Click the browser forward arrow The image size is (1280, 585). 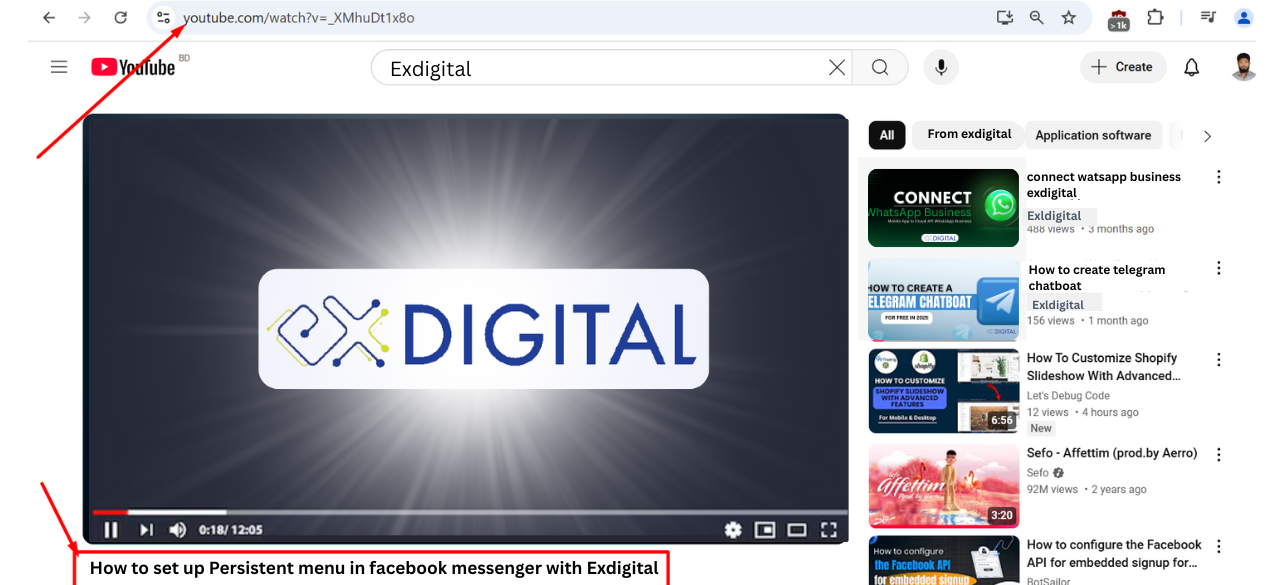[x=85, y=17]
